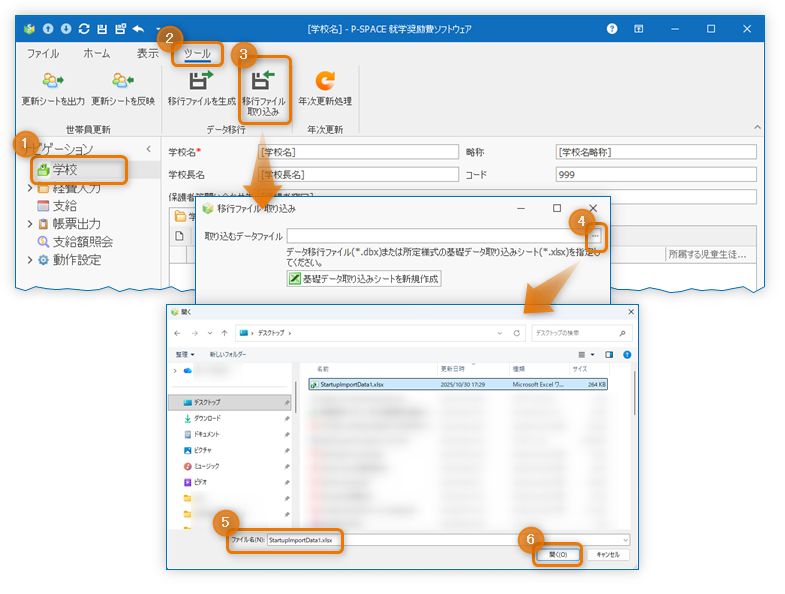Open the ツール ribbon tab
The image size is (785, 594).
point(197,53)
